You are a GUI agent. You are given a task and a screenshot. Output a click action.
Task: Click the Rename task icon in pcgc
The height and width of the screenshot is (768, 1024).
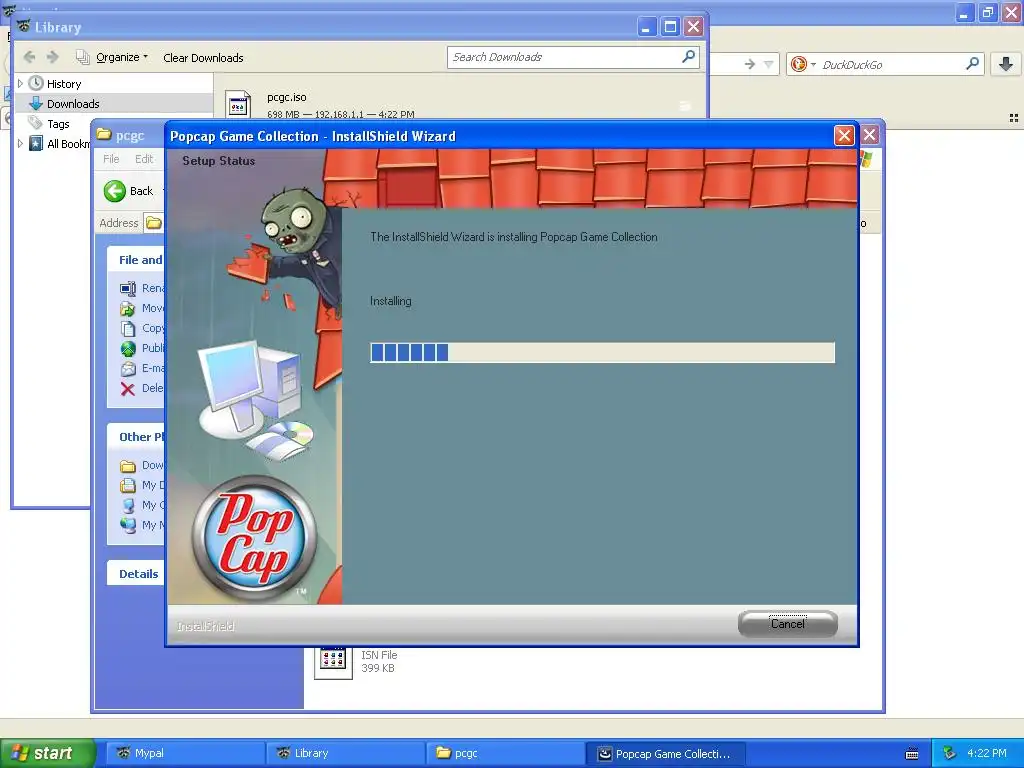click(128, 288)
